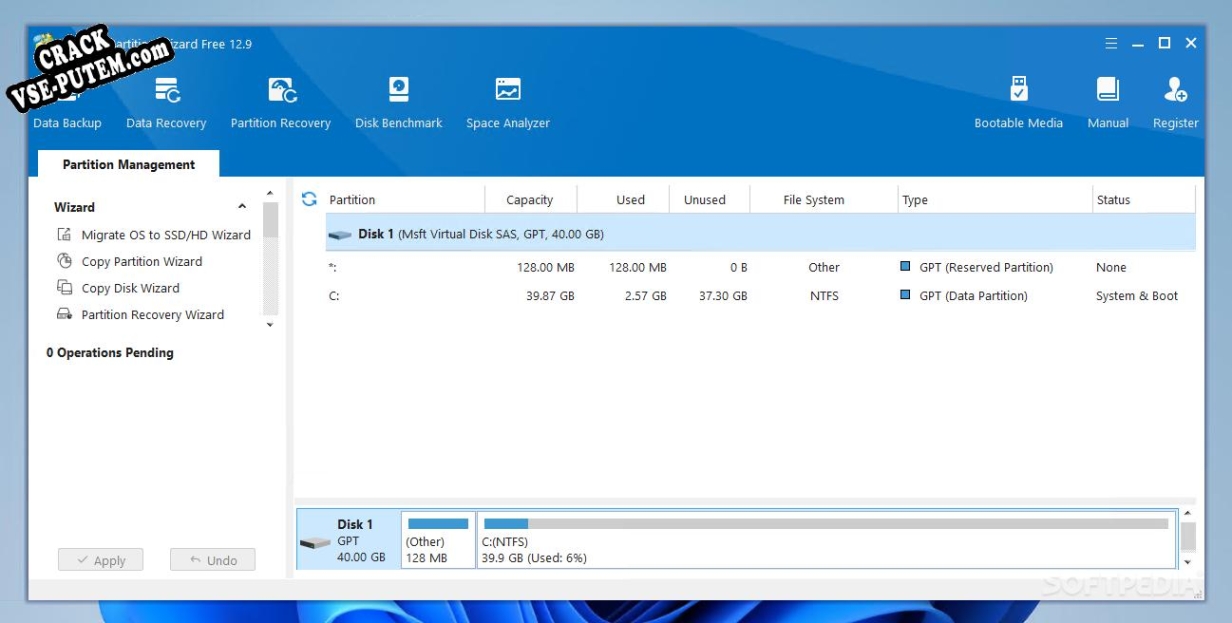Start the Partition Recovery Wizard link
Image resolution: width=1232 pixels, height=623 pixels.
(153, 314)
